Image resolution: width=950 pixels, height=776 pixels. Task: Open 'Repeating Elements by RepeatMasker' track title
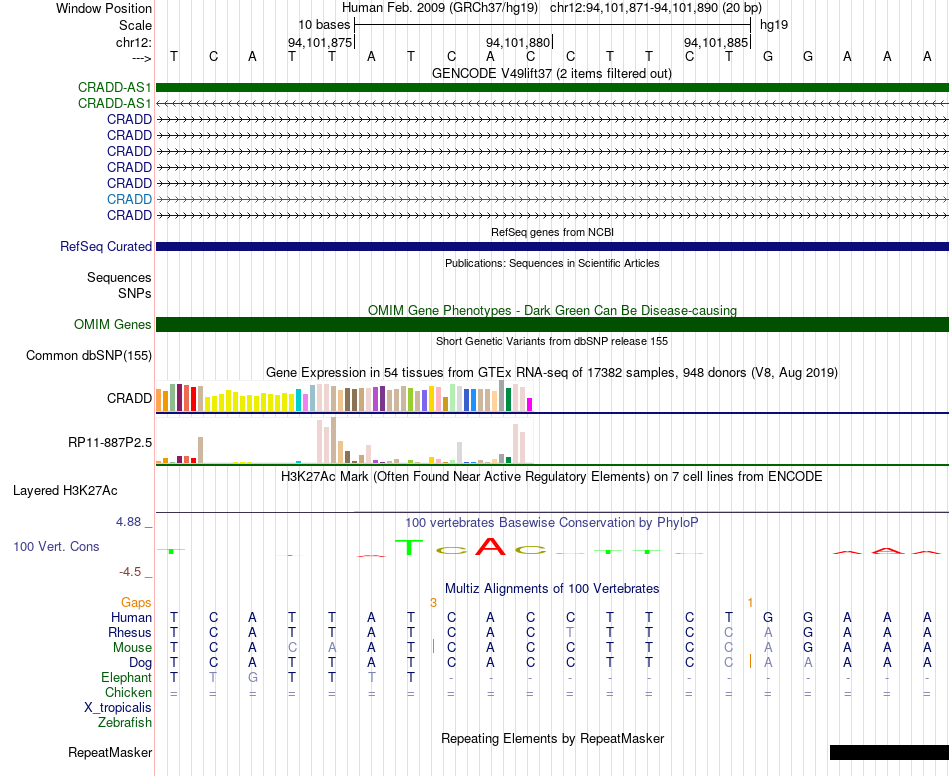tap(552, 738)
